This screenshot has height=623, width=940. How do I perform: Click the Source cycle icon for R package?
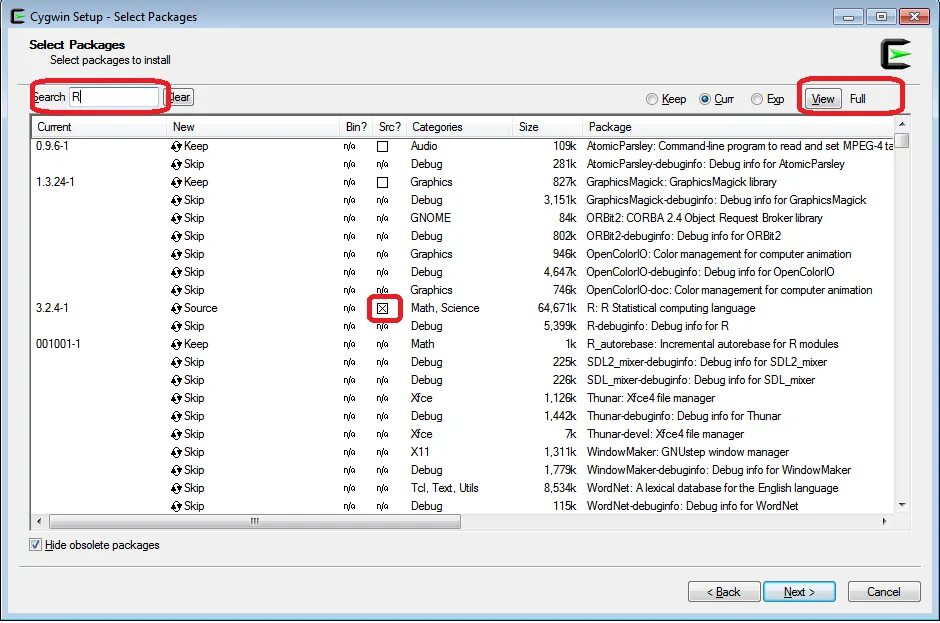176,308
